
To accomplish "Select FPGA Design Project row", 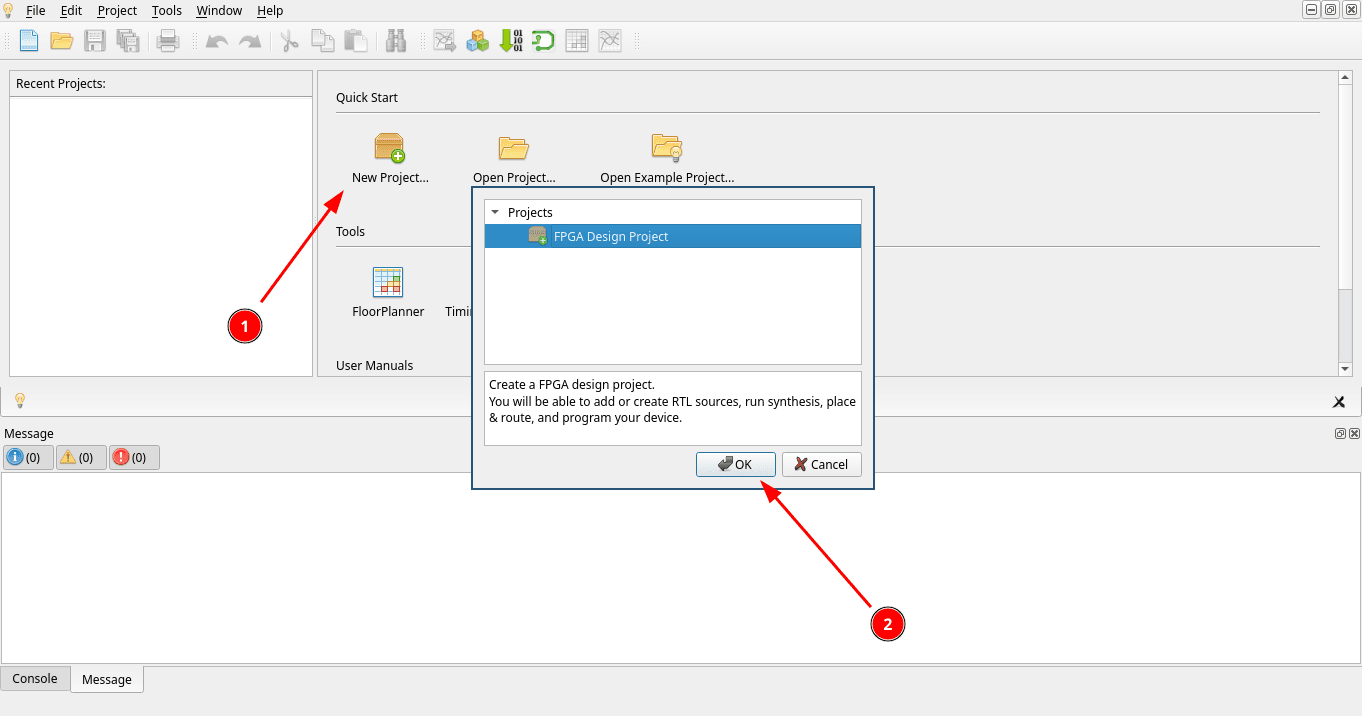I will (673, 236).
